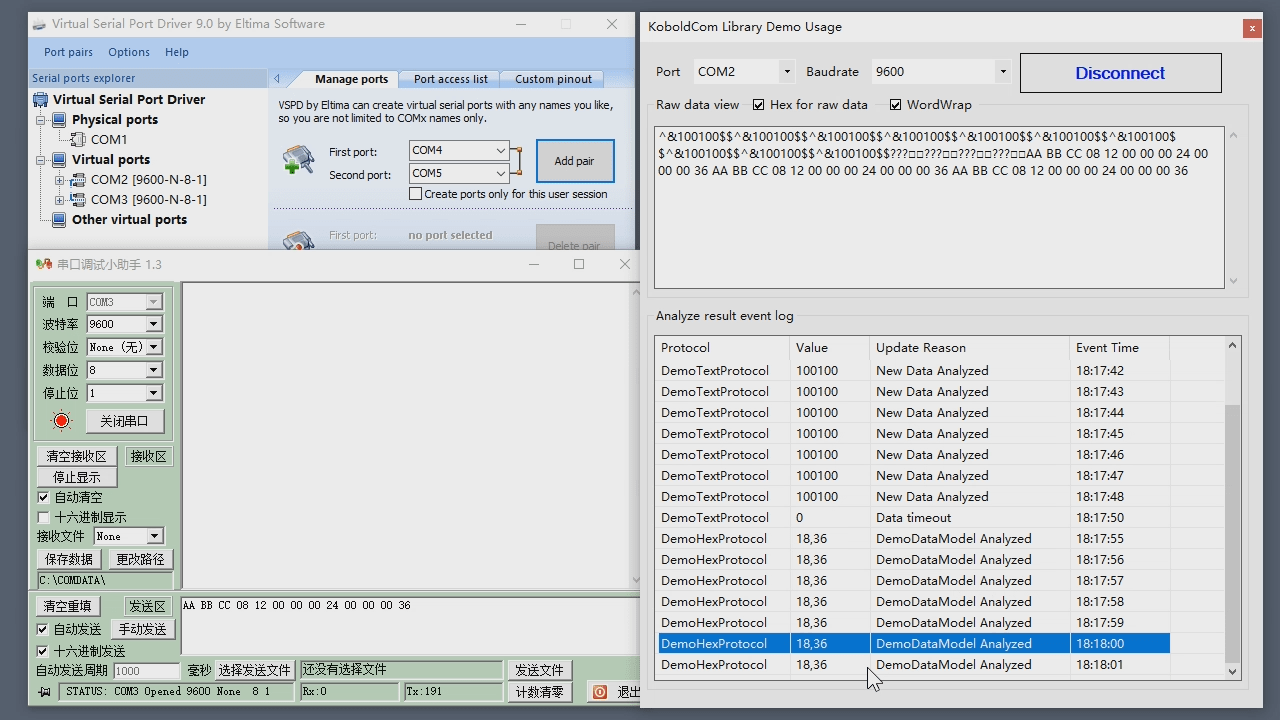The width and height of the screenshot is (1280, 720).
Task: Click the Add pair button
Action: click(574, 161)
